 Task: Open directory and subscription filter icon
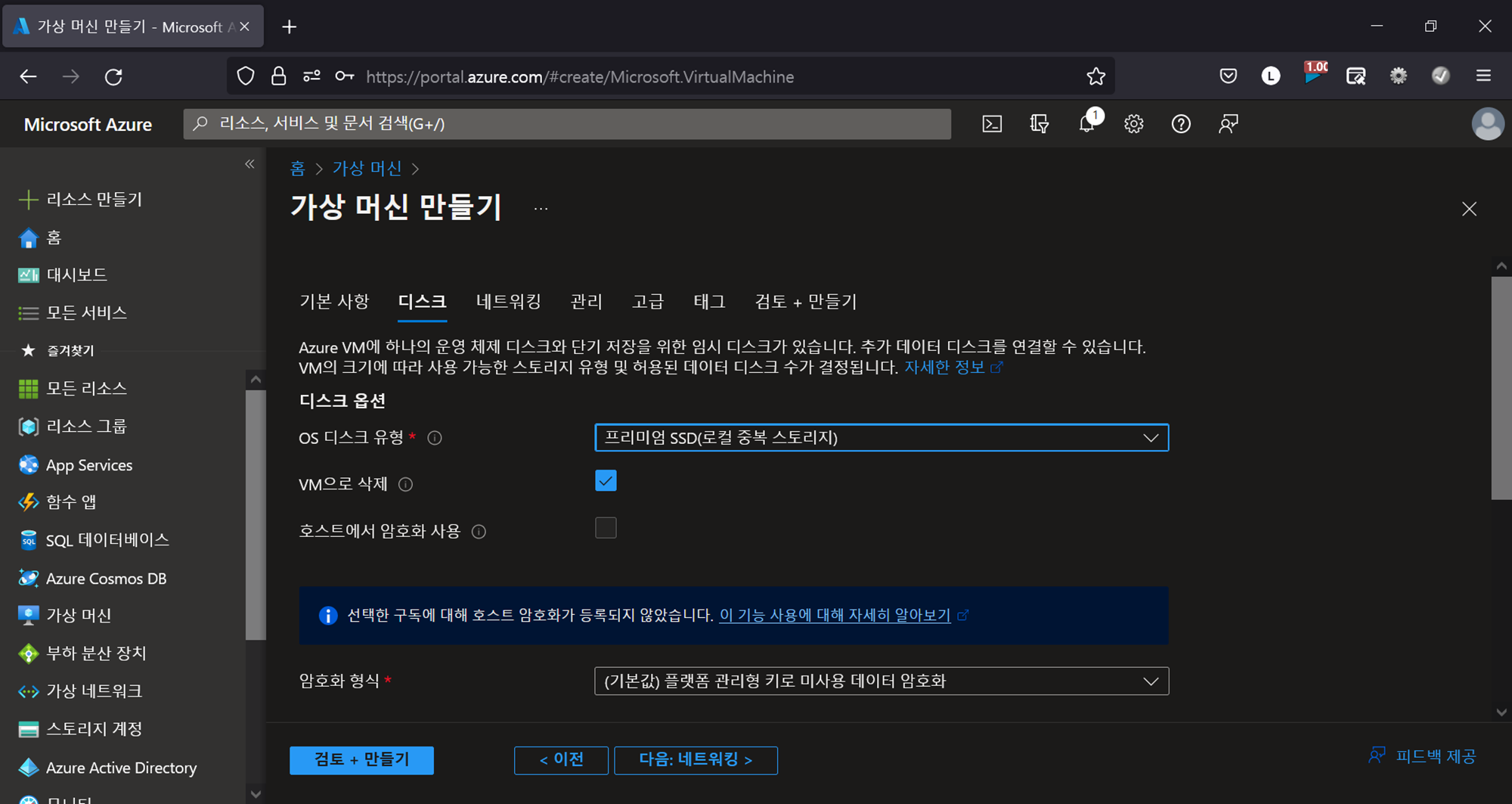(x=1039, y=124)
